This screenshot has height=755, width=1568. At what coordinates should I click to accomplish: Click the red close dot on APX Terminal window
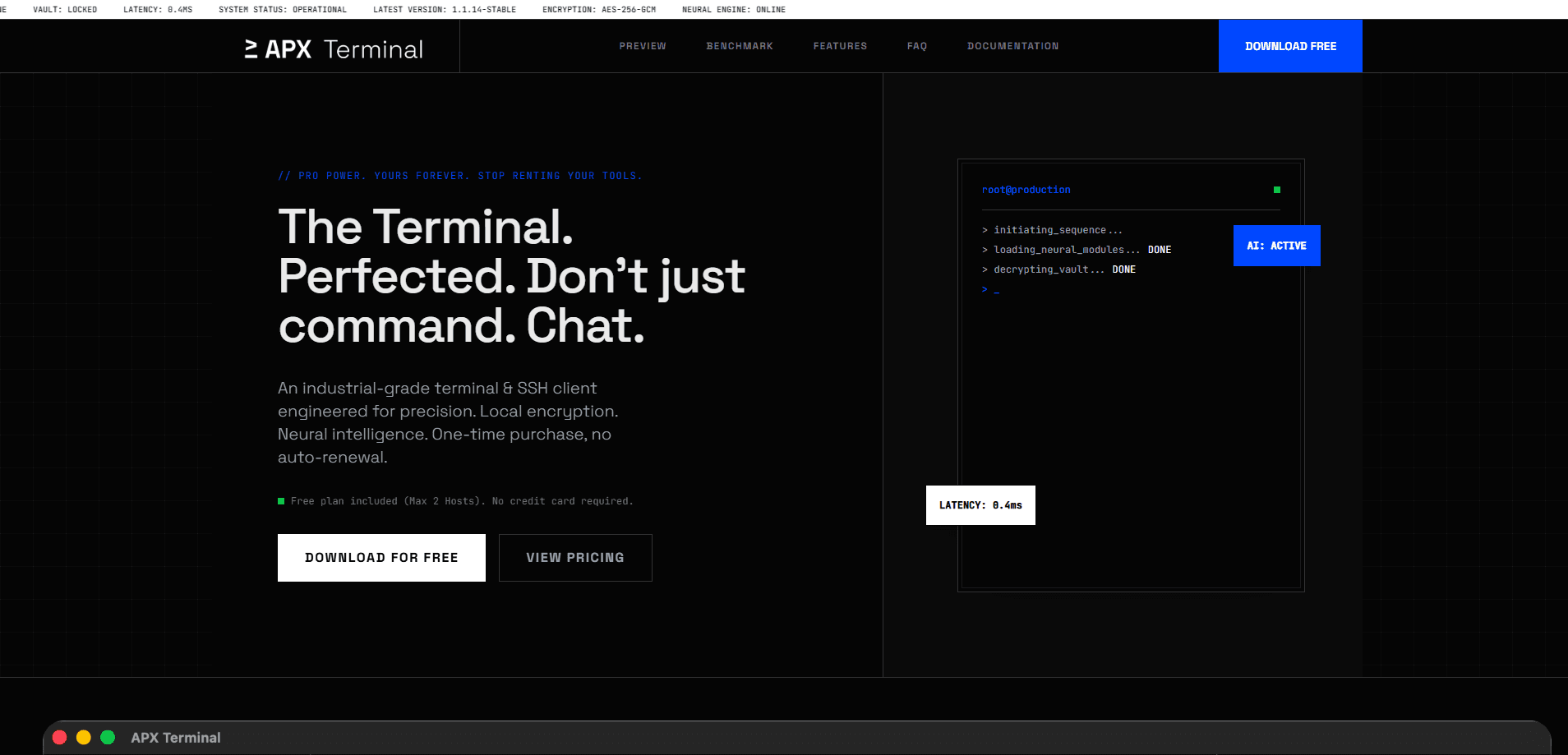pos(59,737)
